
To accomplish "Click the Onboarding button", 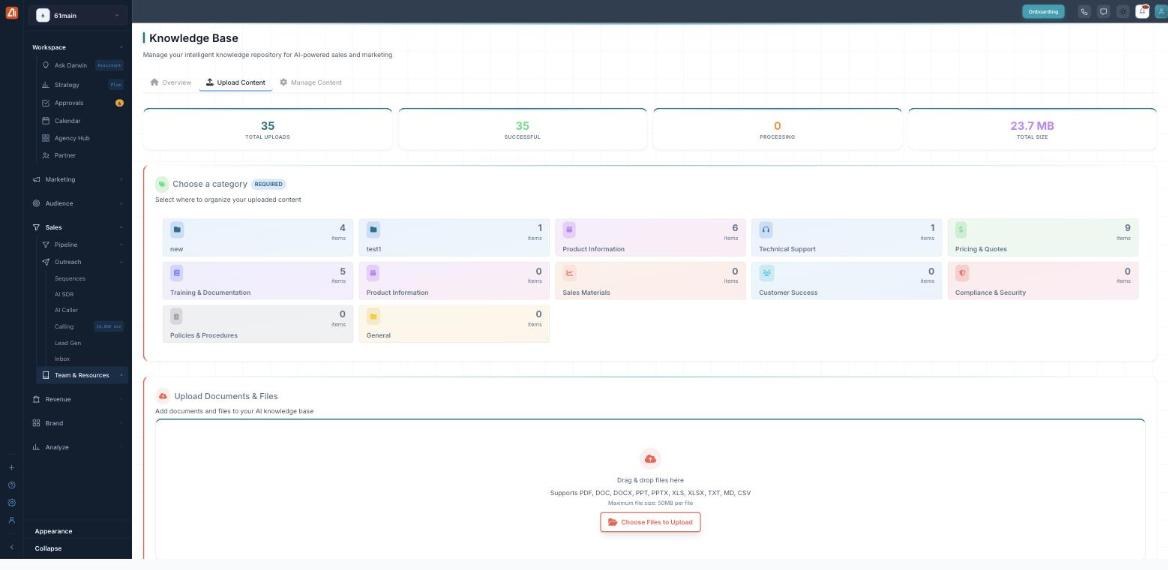I will click(x=1043, y=12).
